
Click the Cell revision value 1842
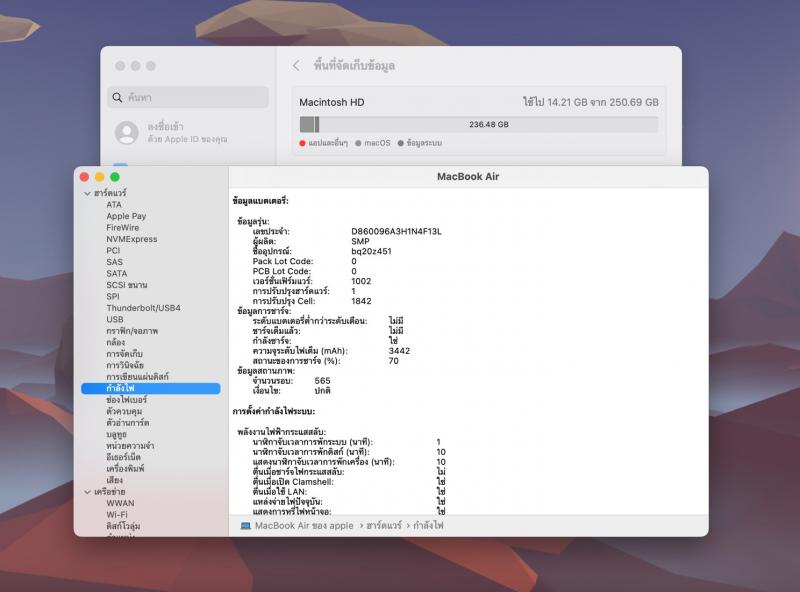tap(361, 301)
